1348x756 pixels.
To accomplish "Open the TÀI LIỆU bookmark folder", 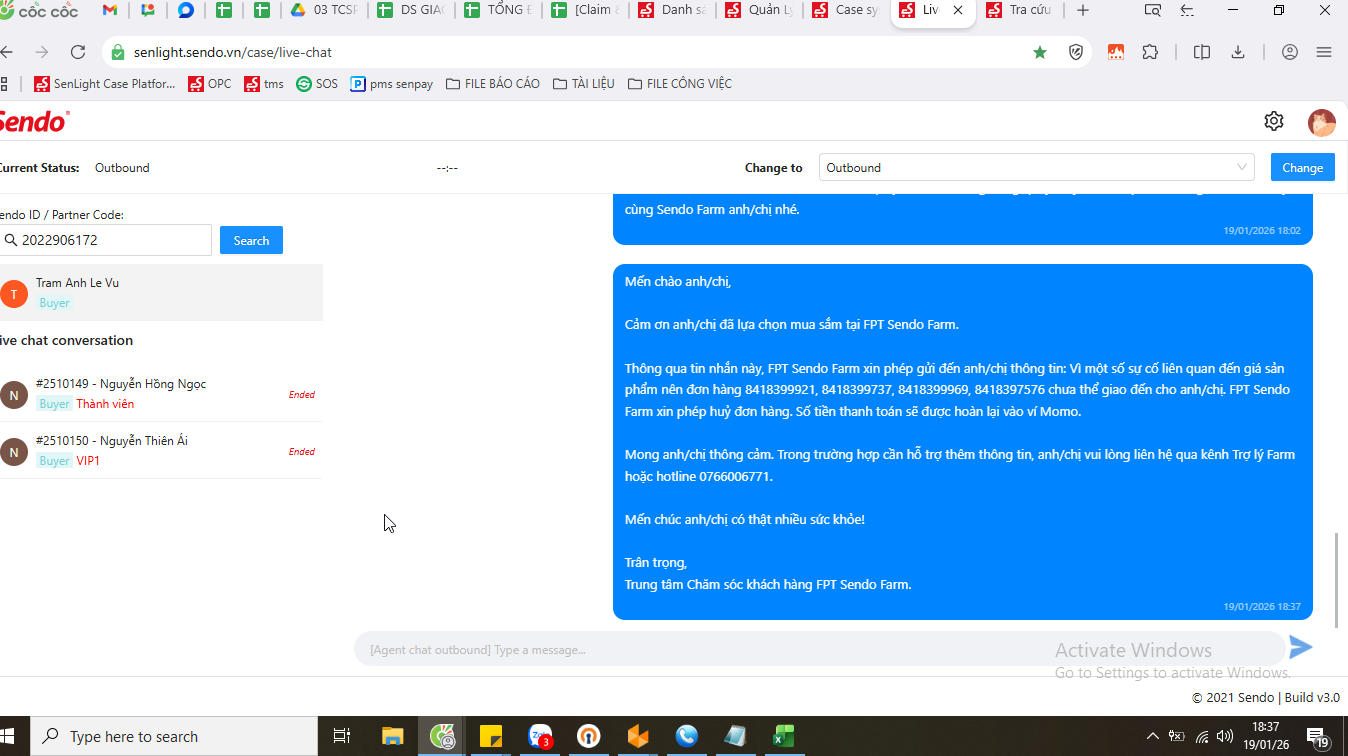I will (x=584, y=84).
